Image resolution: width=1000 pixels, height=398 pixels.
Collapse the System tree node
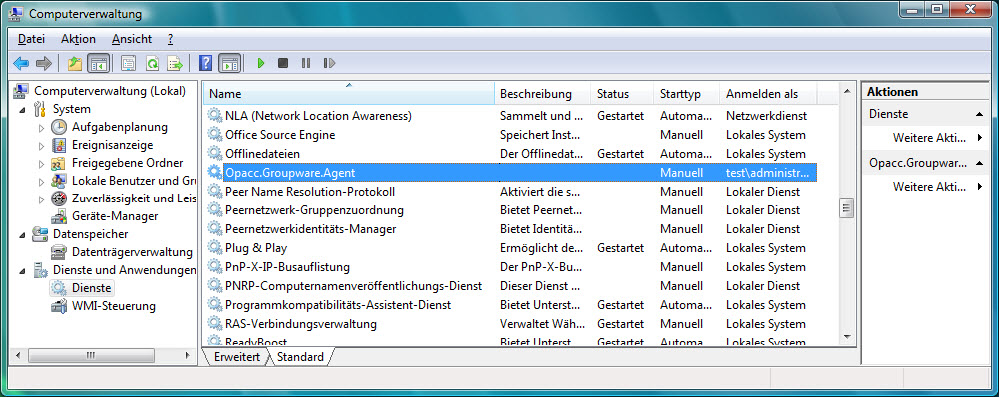pyautogui.click(x=23, y=110)
